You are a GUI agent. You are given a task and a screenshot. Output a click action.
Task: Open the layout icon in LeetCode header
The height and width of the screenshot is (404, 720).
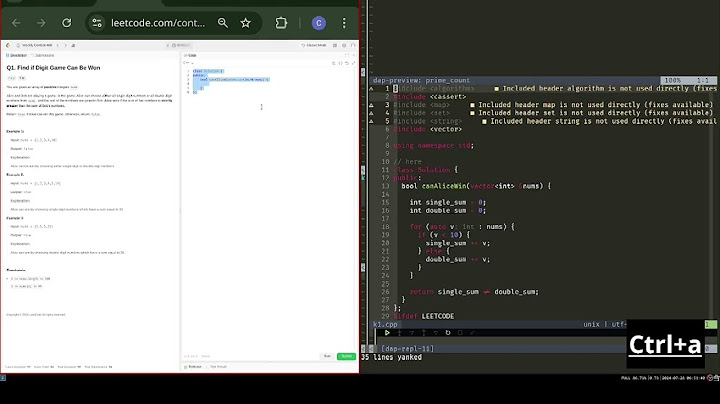pyautogui.click(x=335, y=45)
